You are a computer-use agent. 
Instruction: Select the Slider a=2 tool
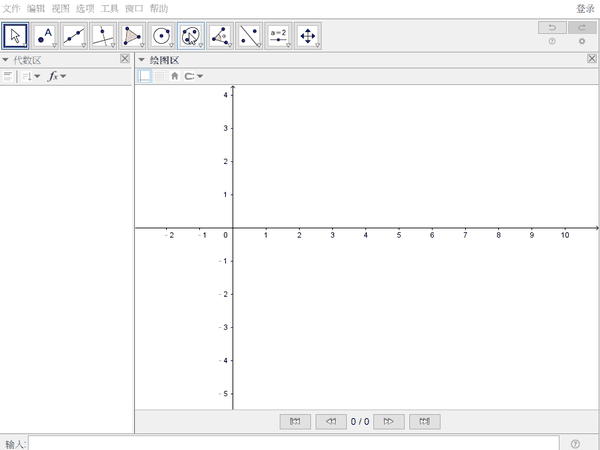(x=278, y=36)
